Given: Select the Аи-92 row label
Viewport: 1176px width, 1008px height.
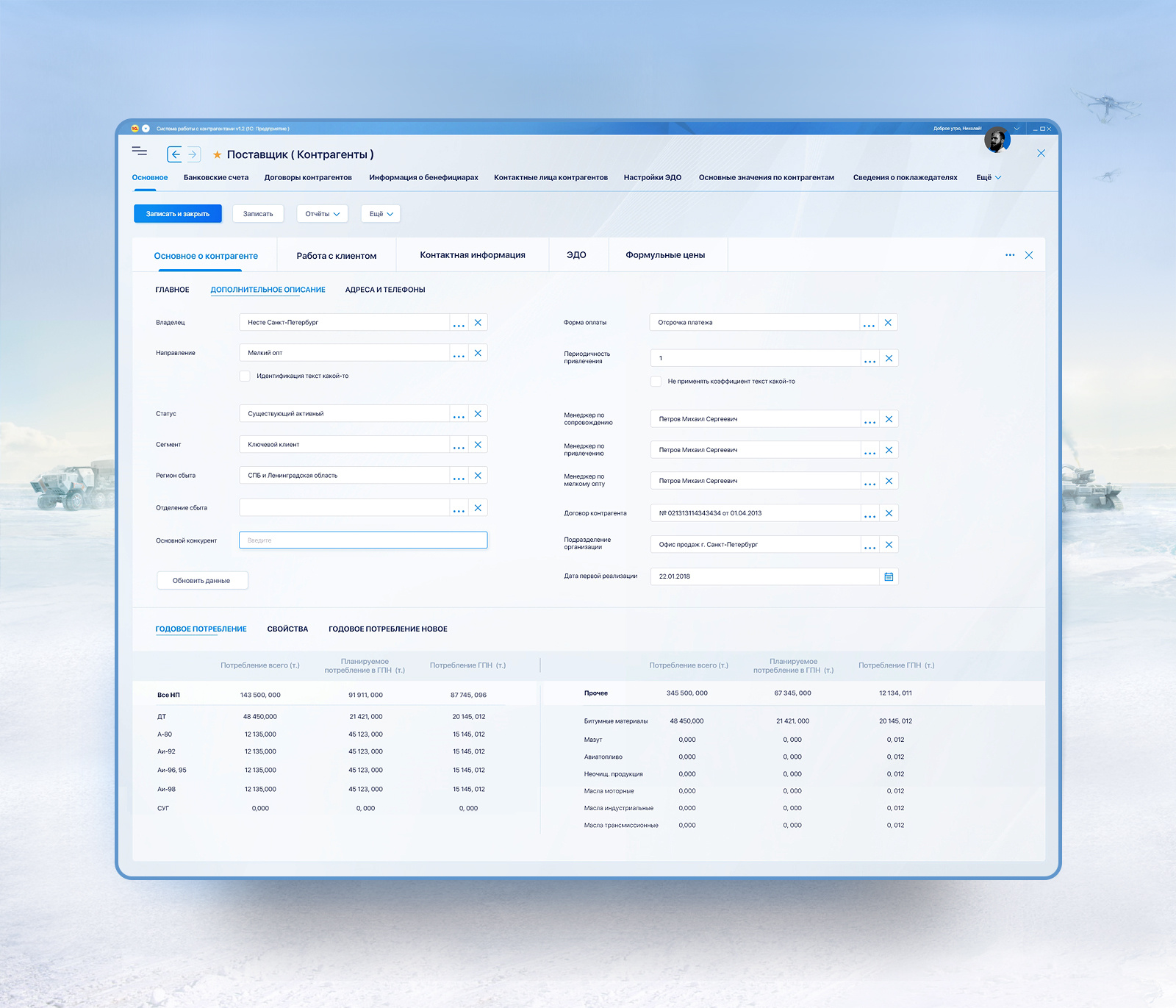Looking at the screenshot, I should [166, 751].
